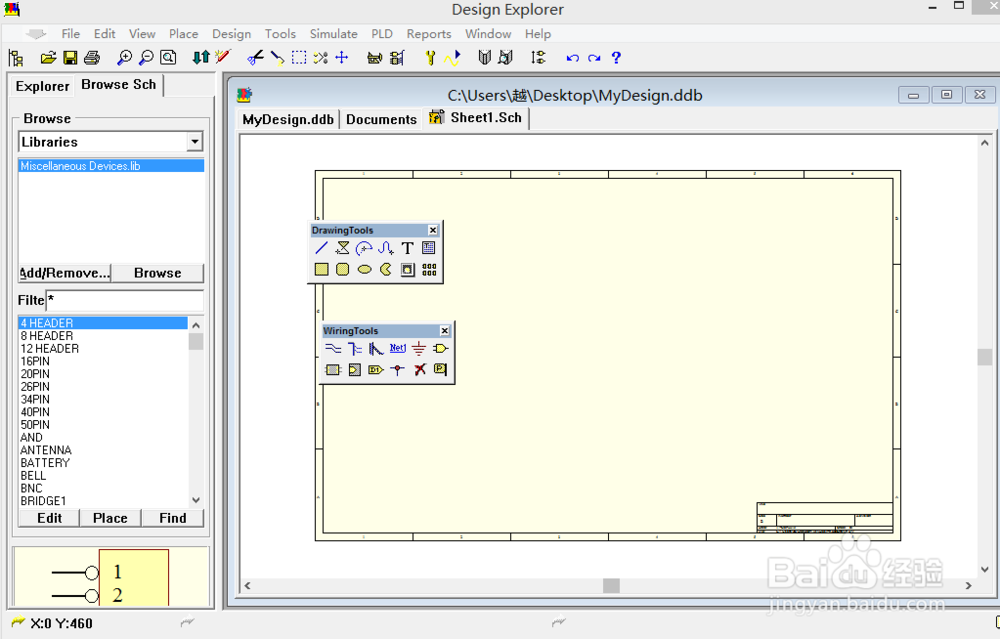Open the Reports menu
1000x639 pixels.
429,34
